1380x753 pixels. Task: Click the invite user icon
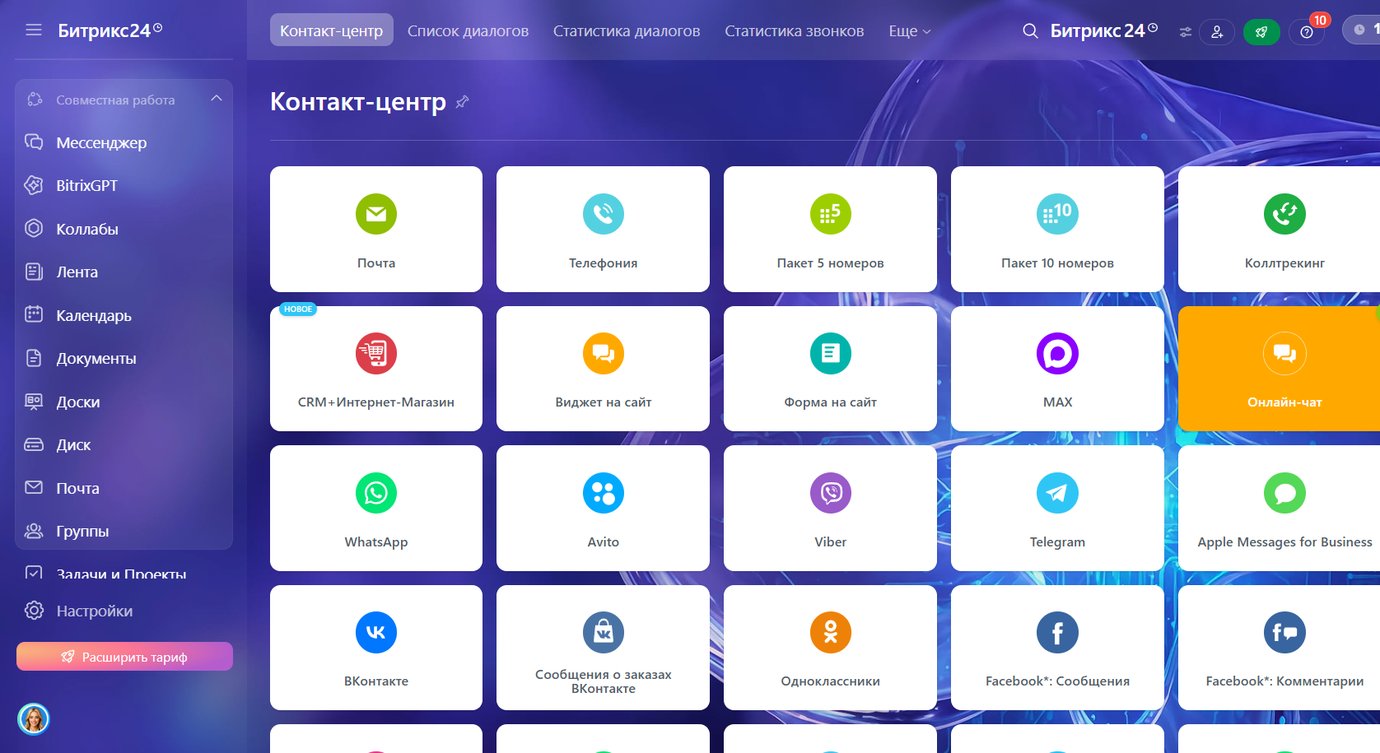[x=1217, y=32]
